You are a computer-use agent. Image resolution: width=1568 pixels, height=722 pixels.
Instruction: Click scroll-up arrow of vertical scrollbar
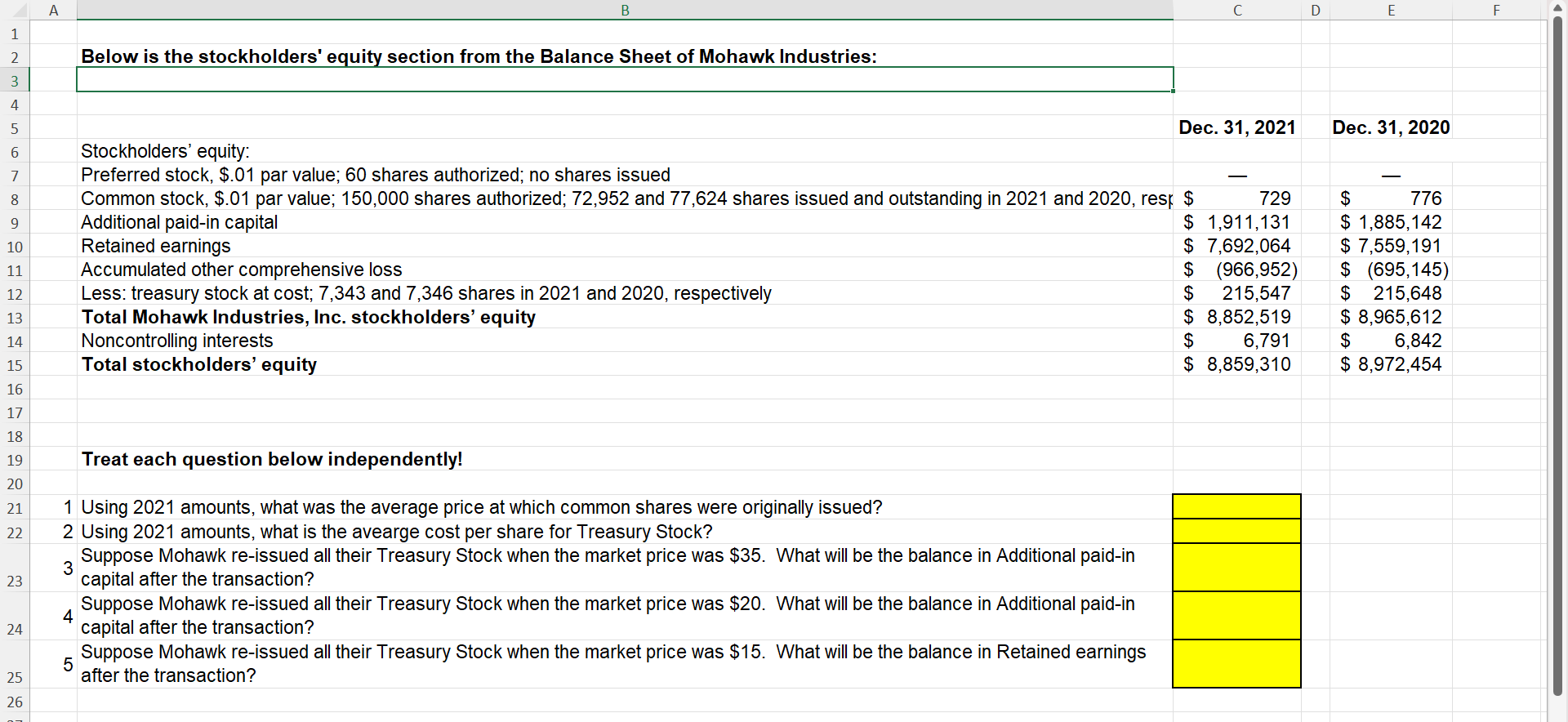pyautogui.click(x=1557, y=7)
